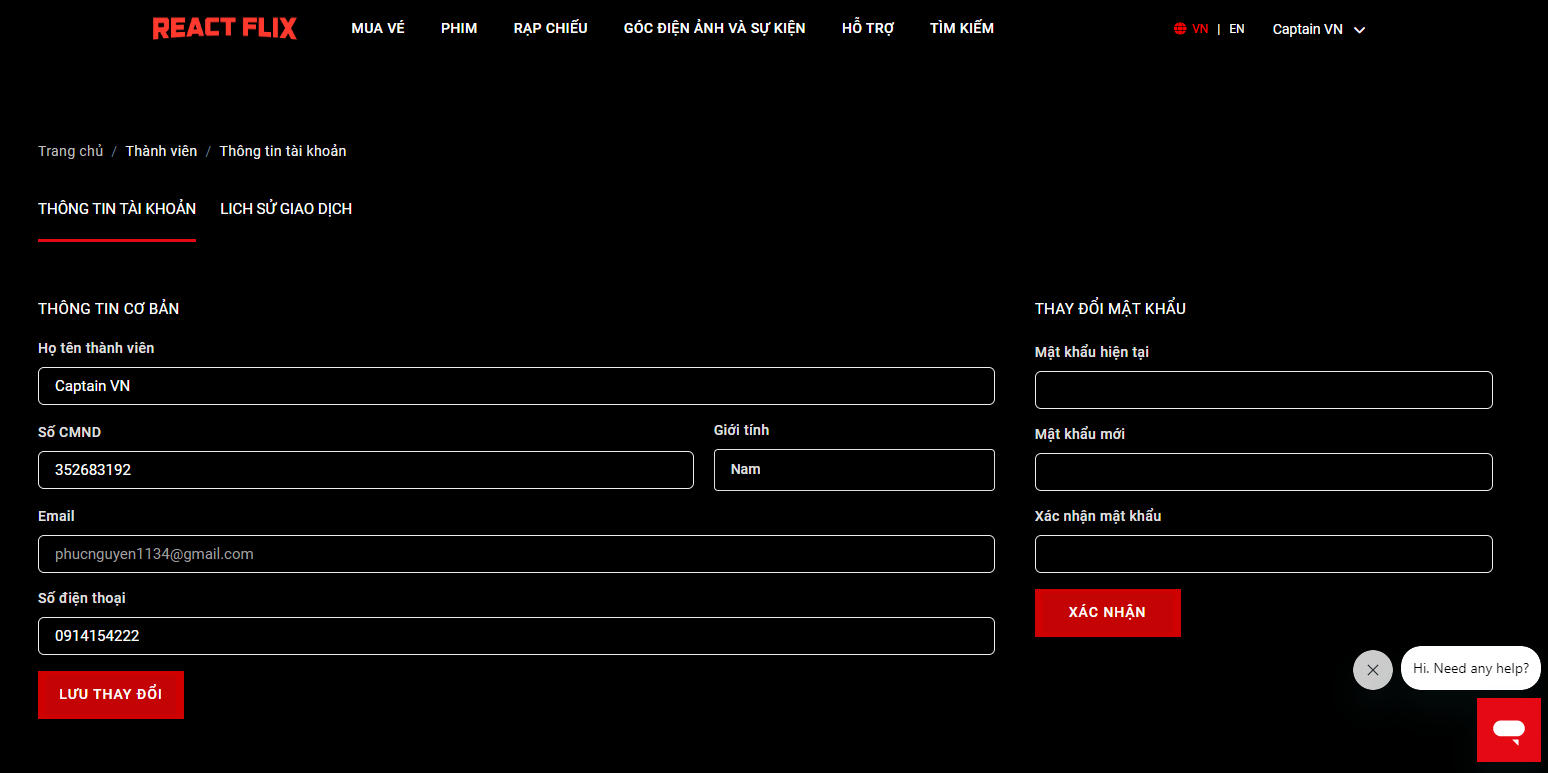Image resolution: width=1548 pixels, height=773 pixels.
Task: Open GÓC ĐIỆN ẢNH VÀ SỰ KIỆN
Action: pyautogui.click(x=713, y=28)
